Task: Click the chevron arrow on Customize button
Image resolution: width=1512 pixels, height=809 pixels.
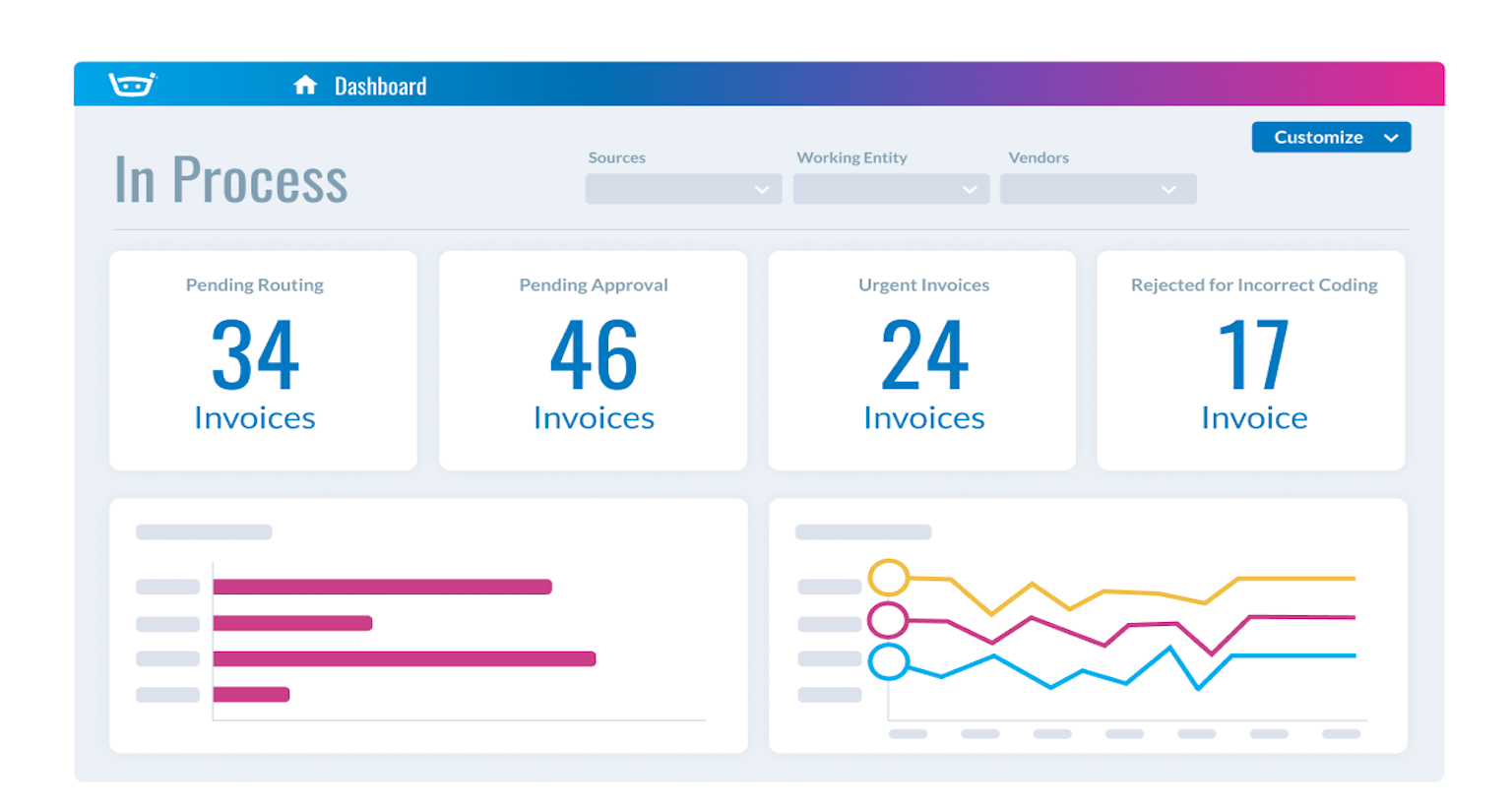Action: pyautogui.click(x=1391, y=138)
